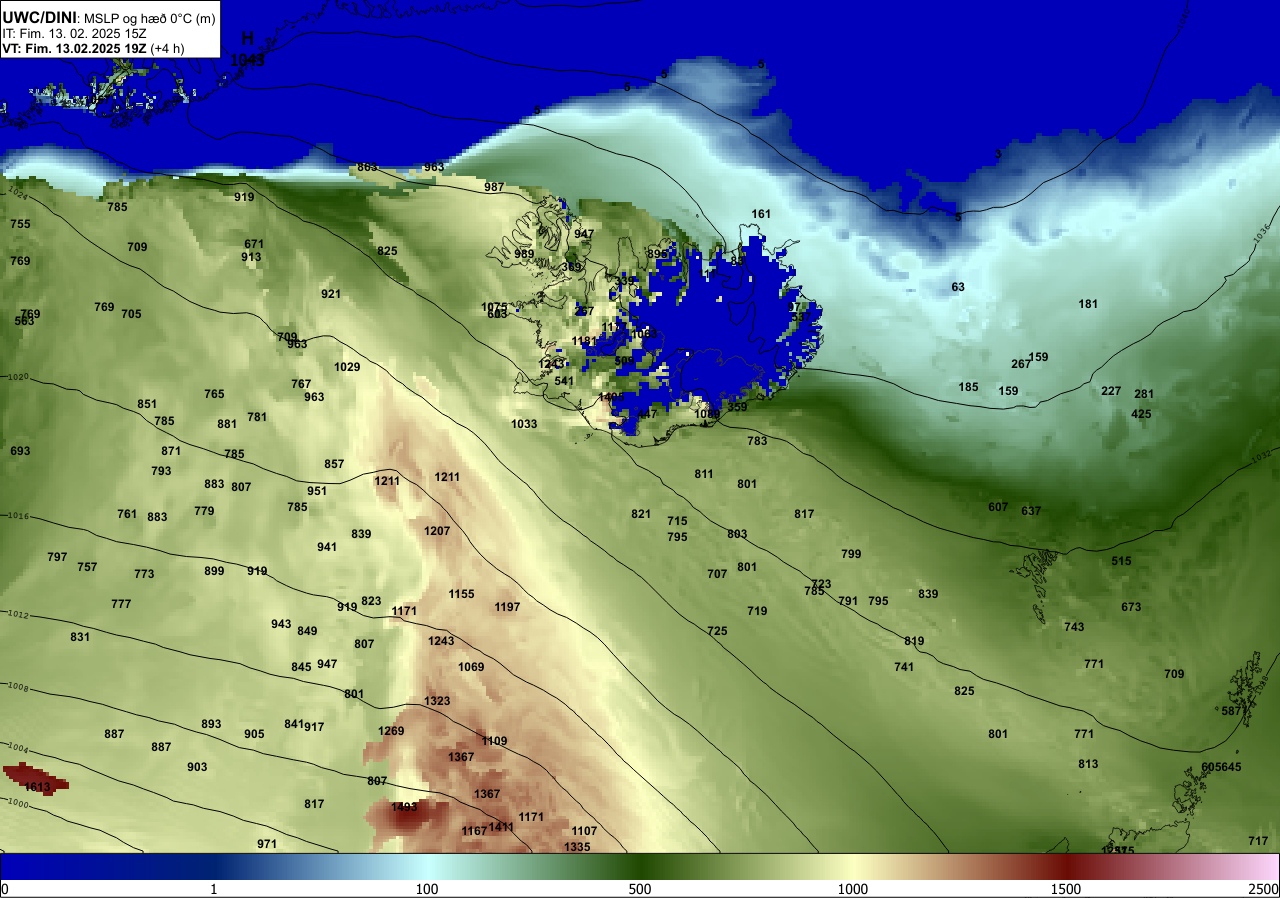Click the 903 height value
1280x898 pixels.
tap(197, 767)
